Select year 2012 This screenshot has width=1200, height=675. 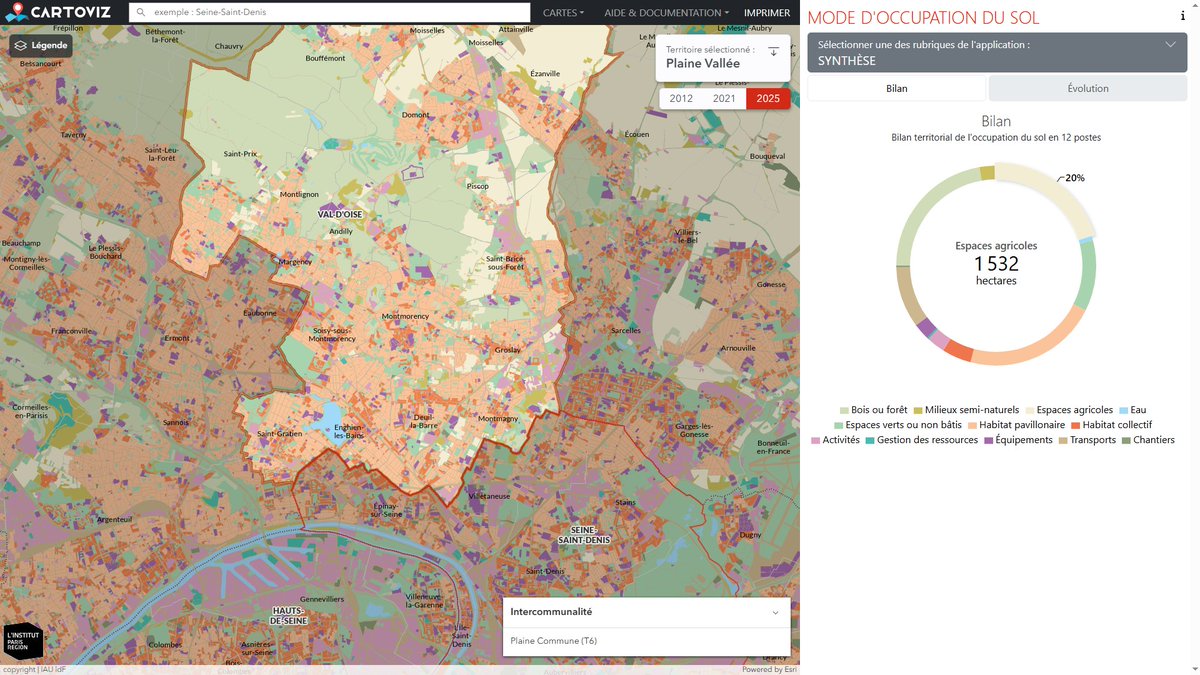click(x=681, y=98)
